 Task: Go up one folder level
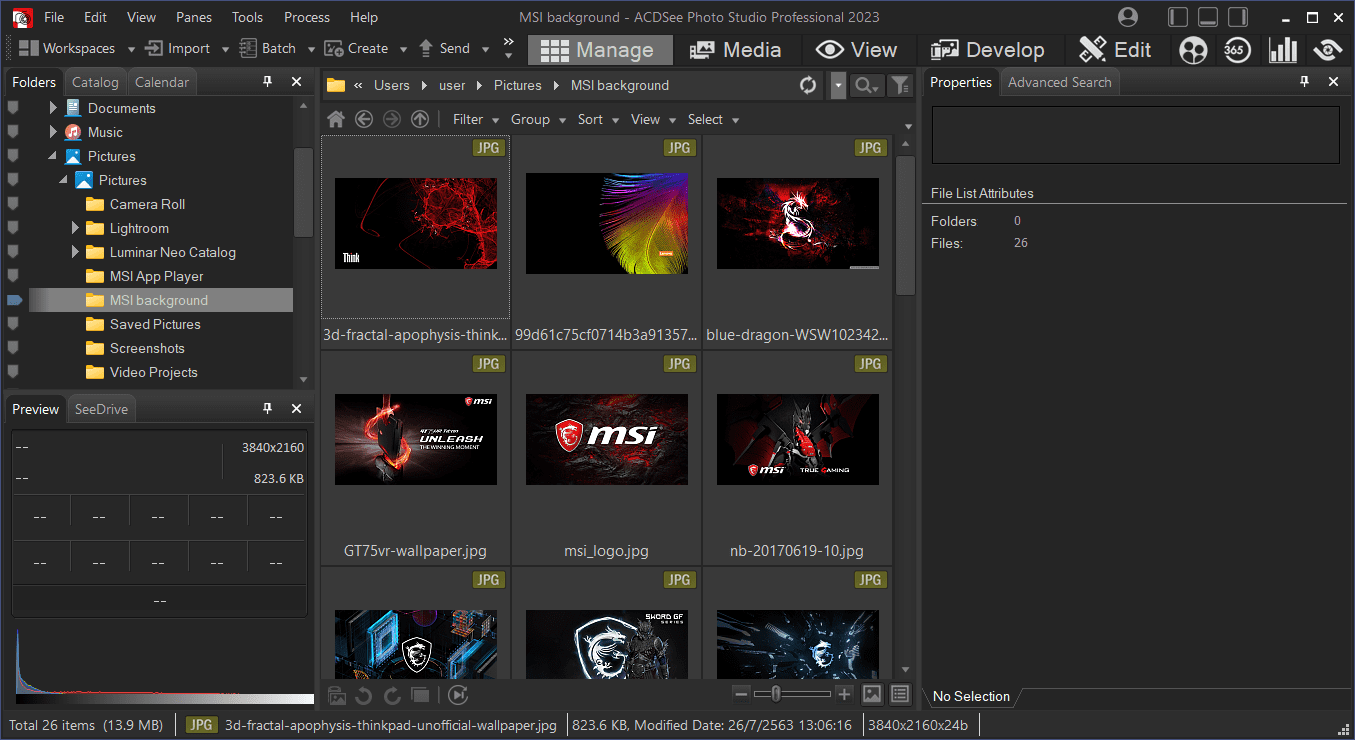click(420, 119)
